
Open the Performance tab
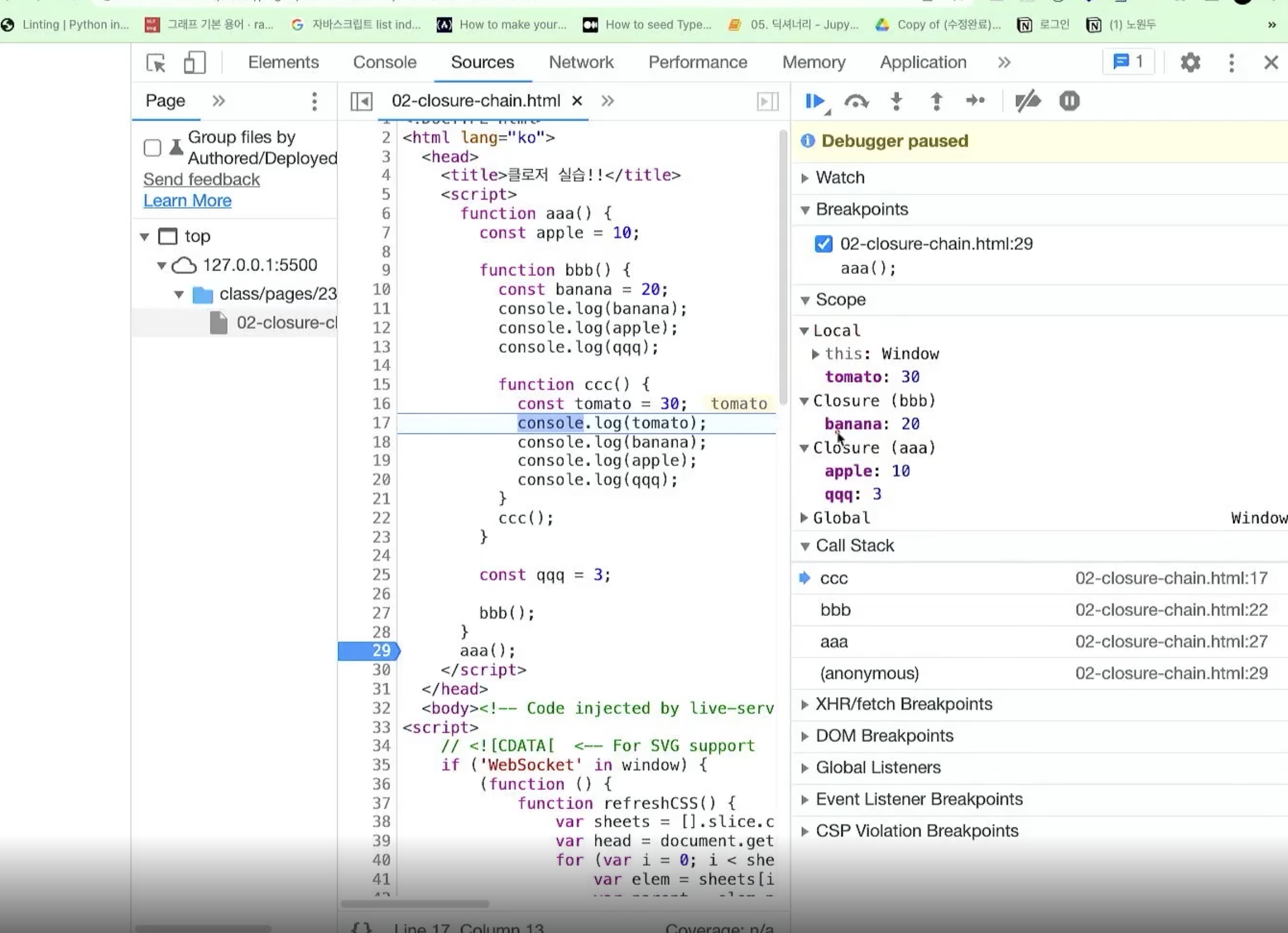(698, 62)
